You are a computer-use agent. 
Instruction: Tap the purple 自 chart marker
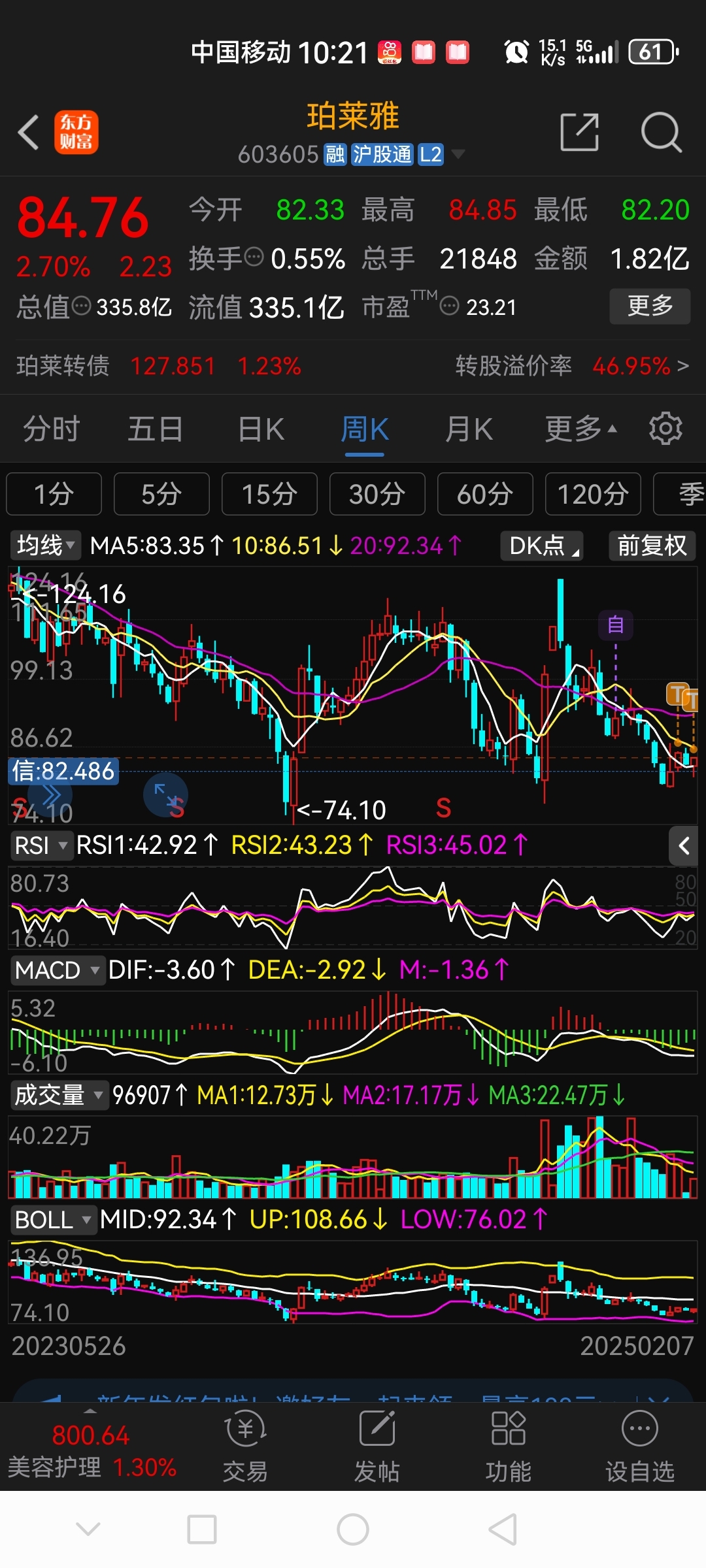pyautogui.click(x=616, y=625)
